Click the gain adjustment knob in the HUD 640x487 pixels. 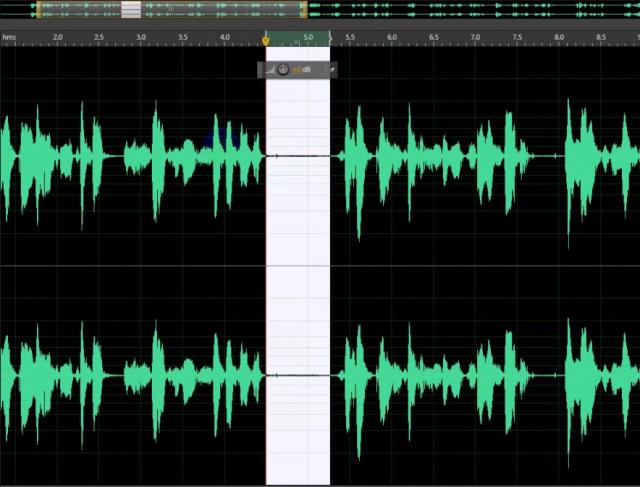click(x=283, y=70)
